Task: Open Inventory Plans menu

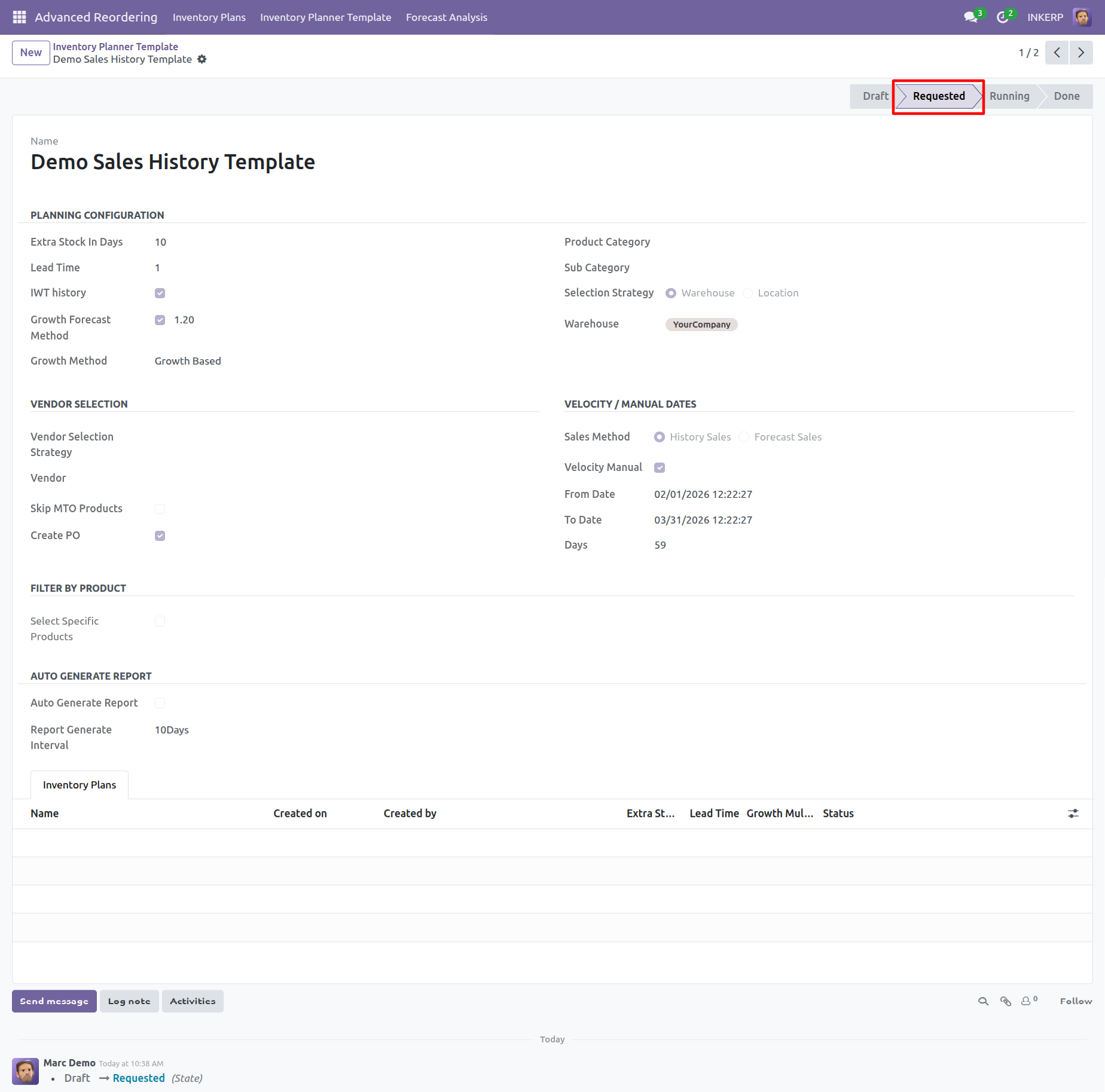Action: click(209, 17)
